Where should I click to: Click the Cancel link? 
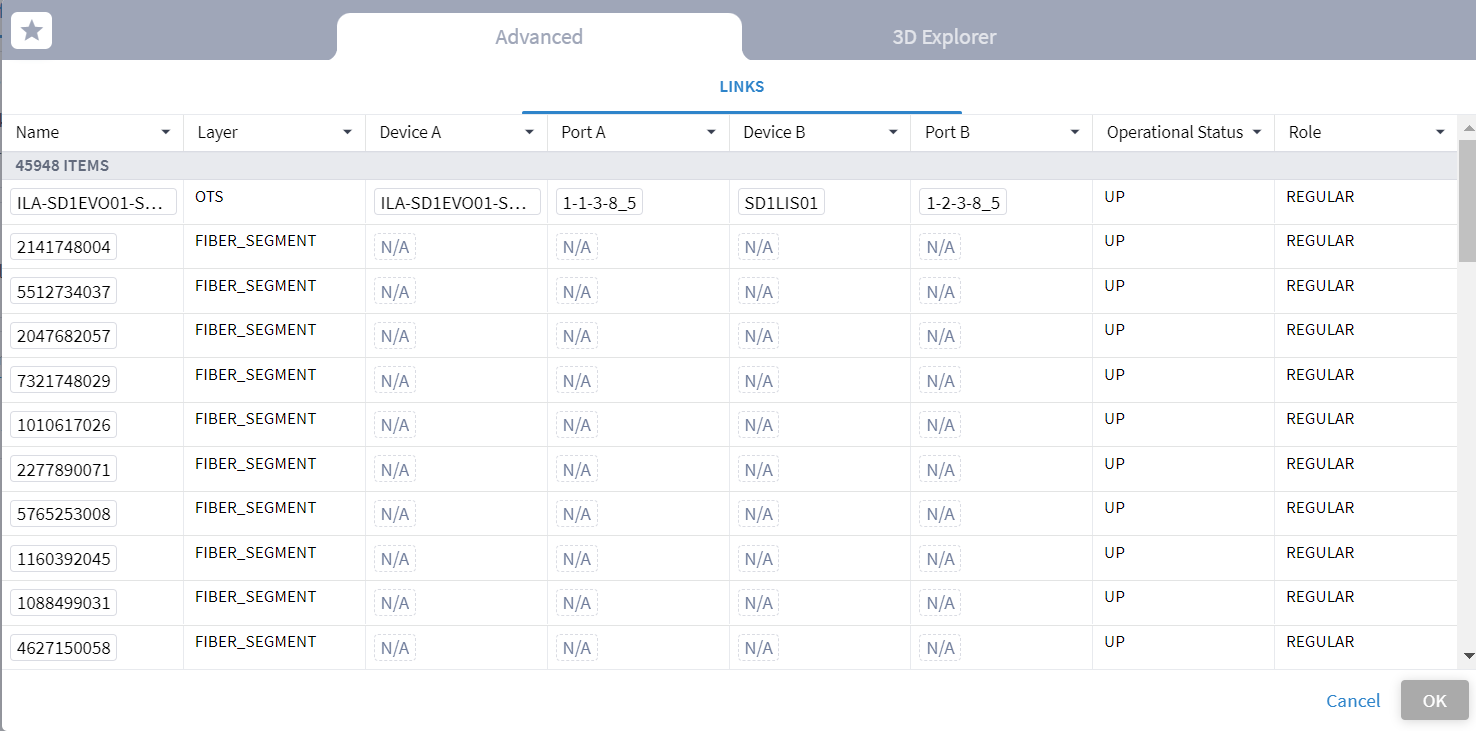[x=1353, y=701]
